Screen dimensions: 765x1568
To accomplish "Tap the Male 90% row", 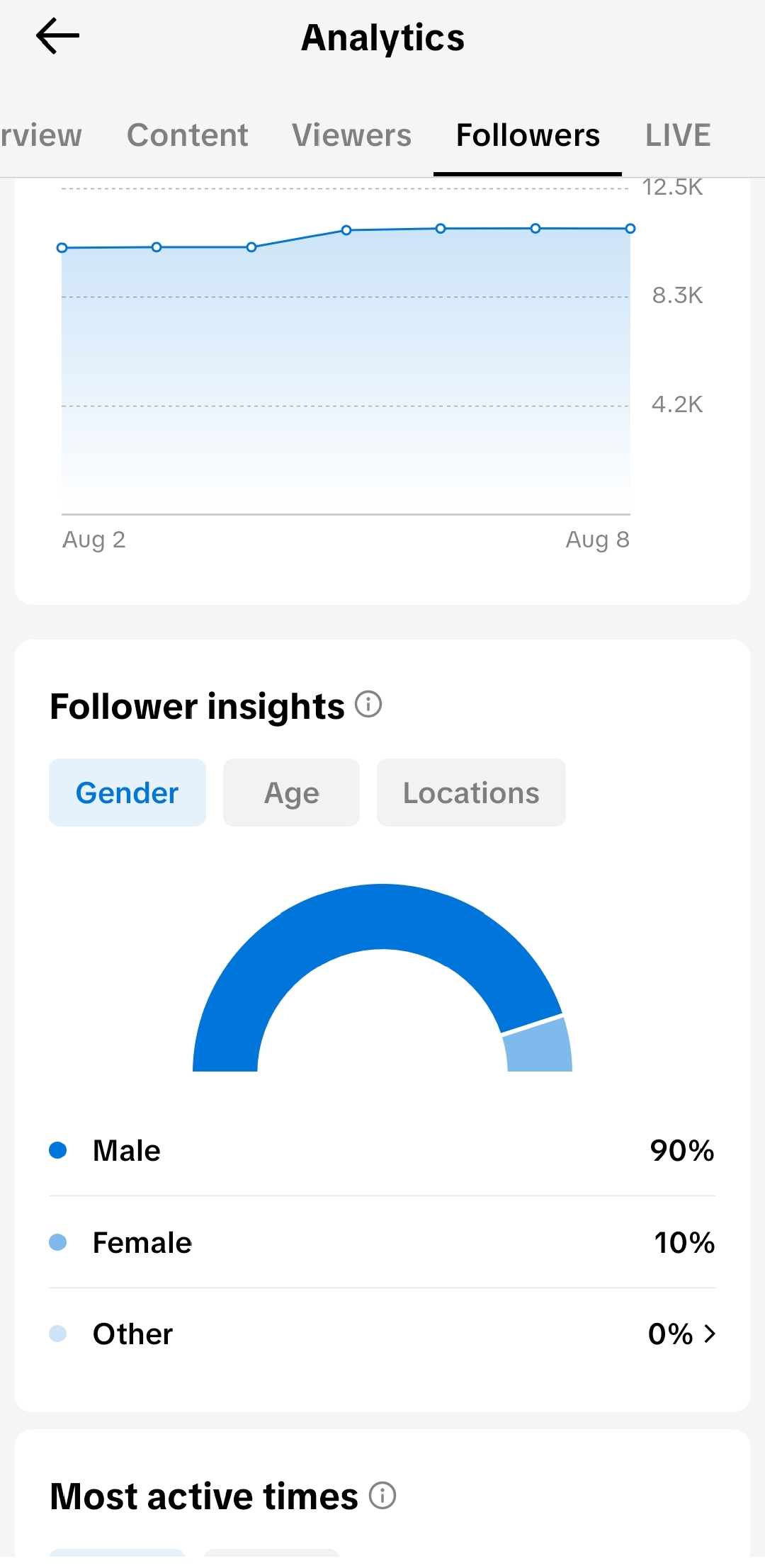I will pos(382,1150).
